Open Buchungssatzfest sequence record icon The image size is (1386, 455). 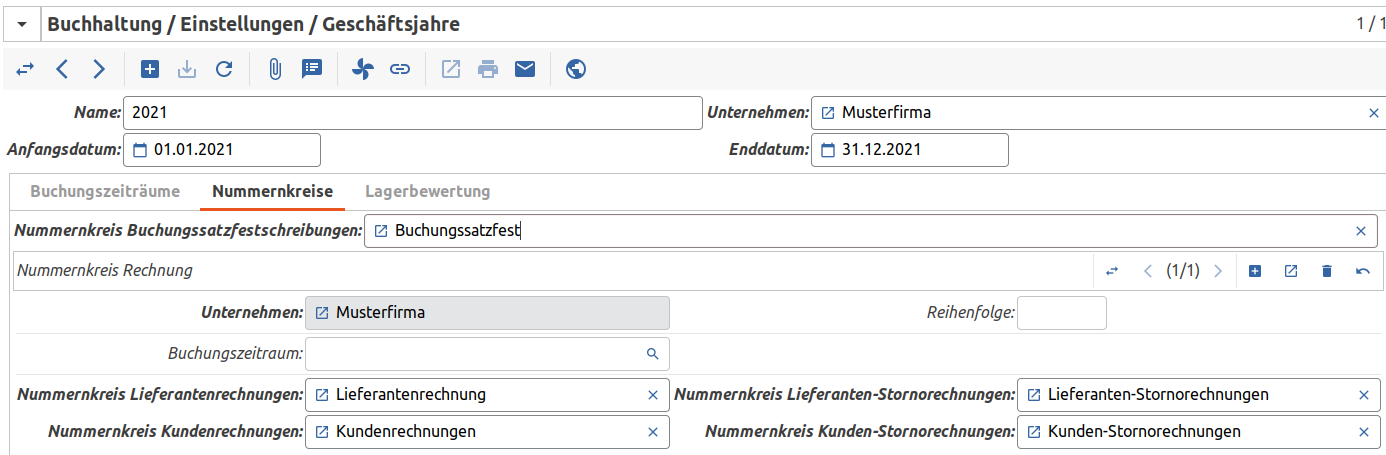click(x=381, y=231)
